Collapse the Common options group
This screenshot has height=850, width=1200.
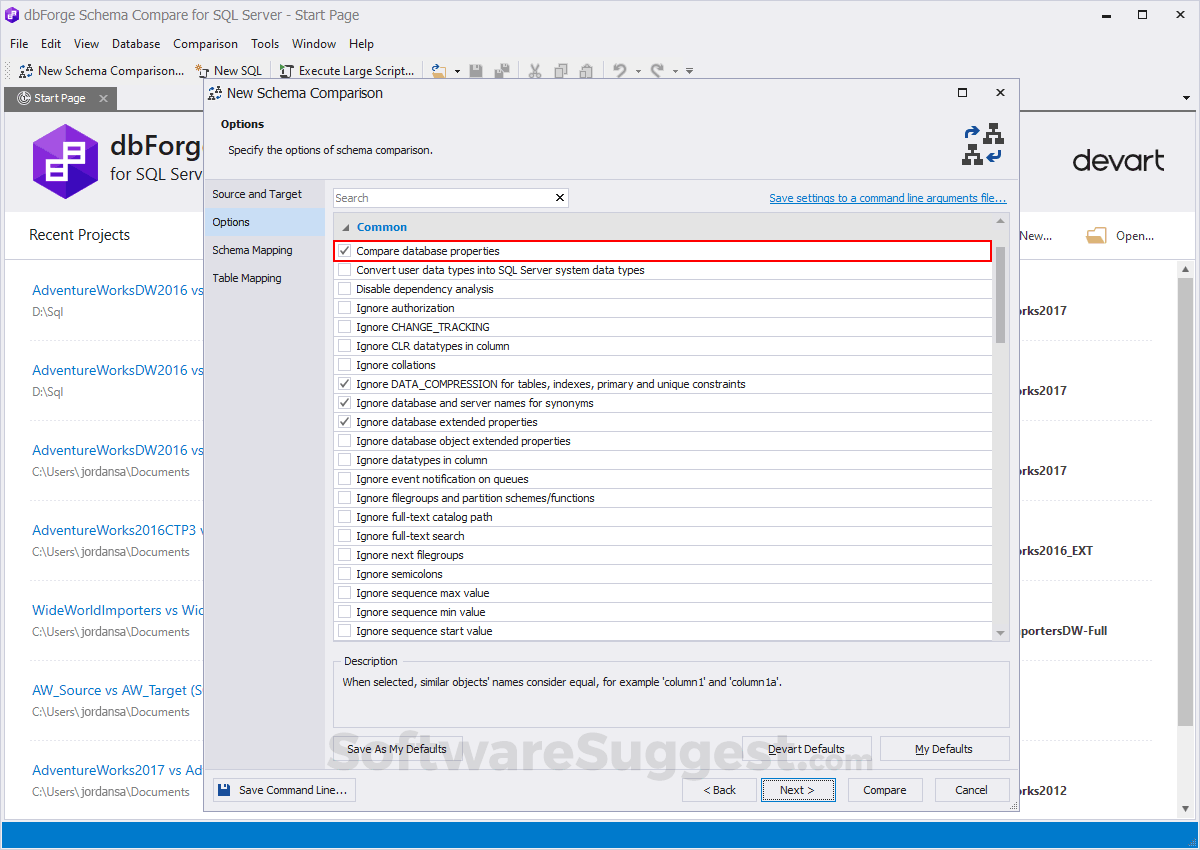click(x=345, y=226)
